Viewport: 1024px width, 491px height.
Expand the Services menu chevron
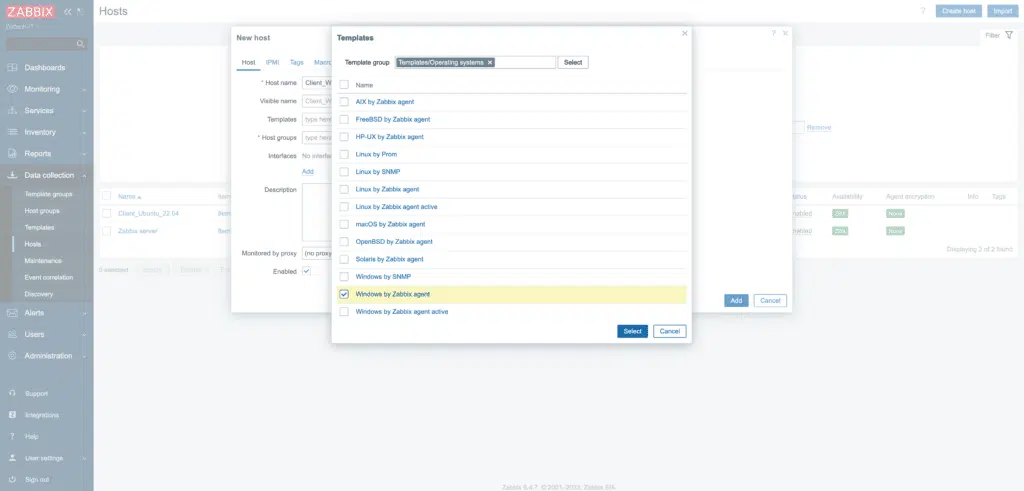click(84, 111)
